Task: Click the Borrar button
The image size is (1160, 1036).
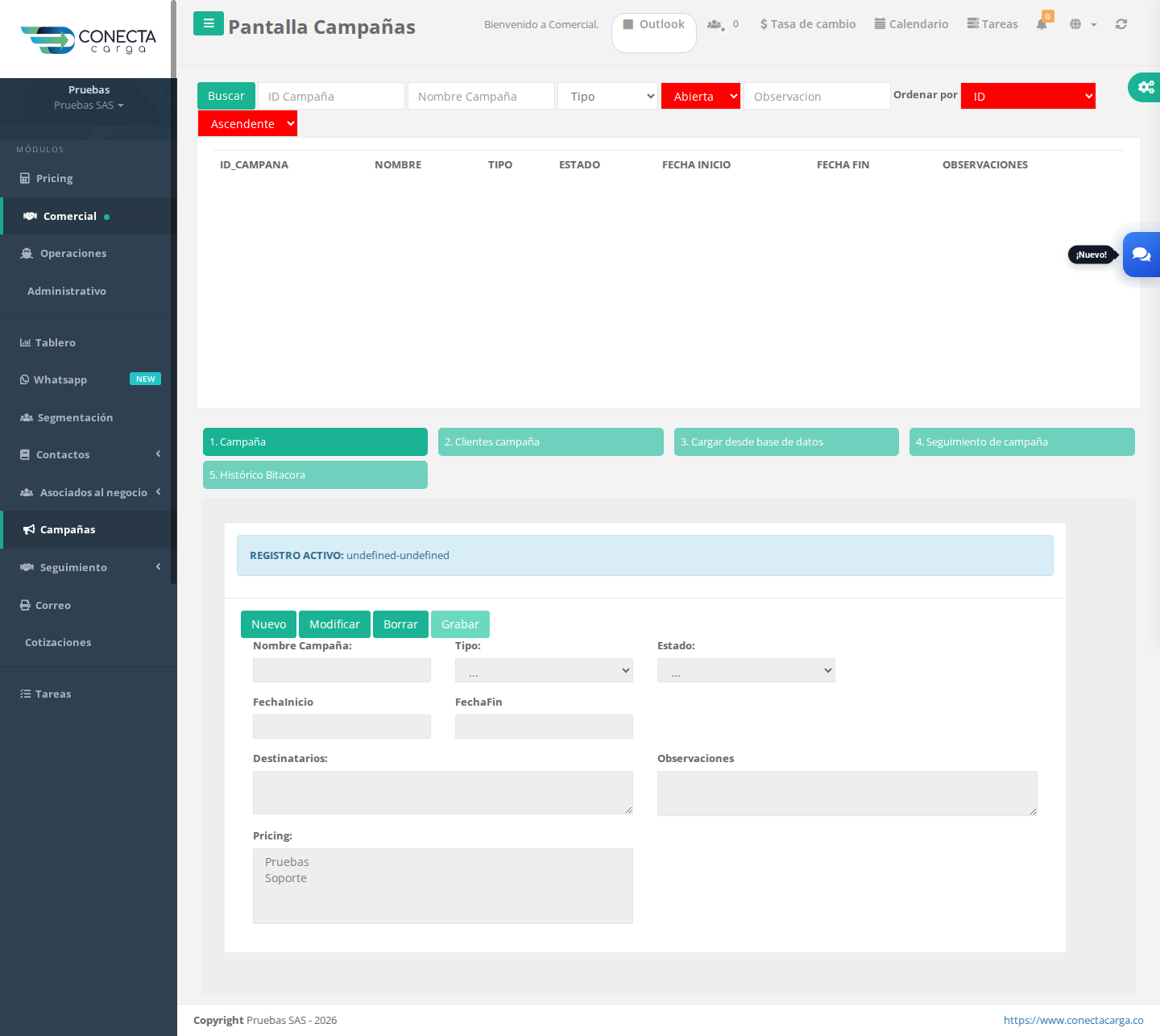Action: tap(400, 624)
